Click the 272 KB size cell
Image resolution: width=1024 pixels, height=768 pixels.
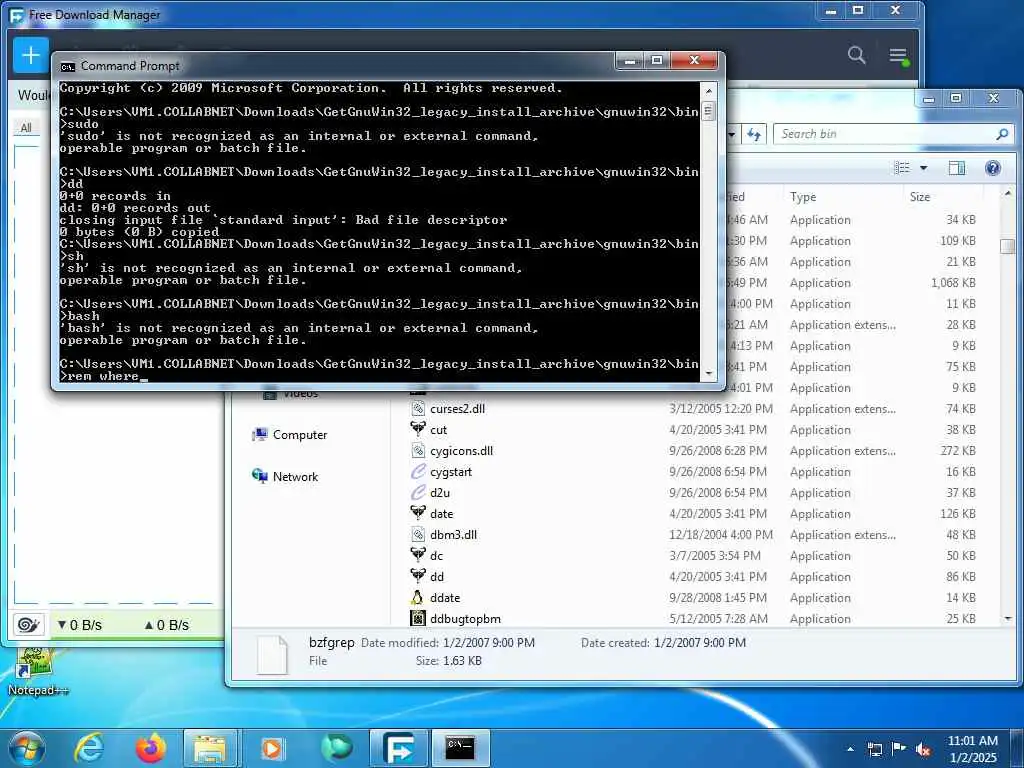coord(958,451)
